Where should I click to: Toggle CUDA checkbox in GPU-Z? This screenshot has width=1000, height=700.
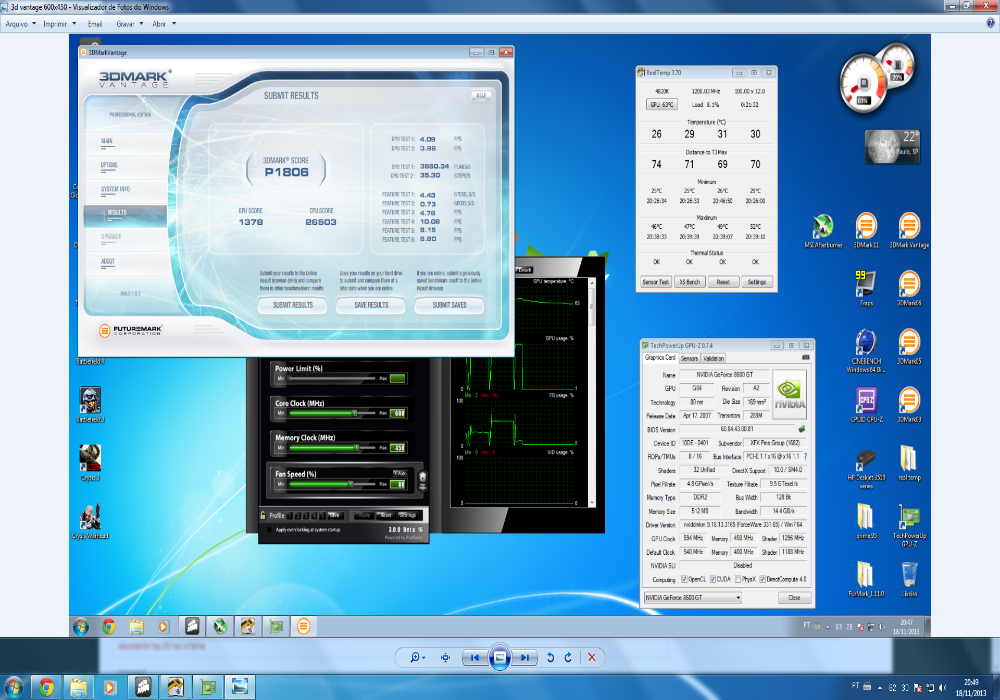712,580
